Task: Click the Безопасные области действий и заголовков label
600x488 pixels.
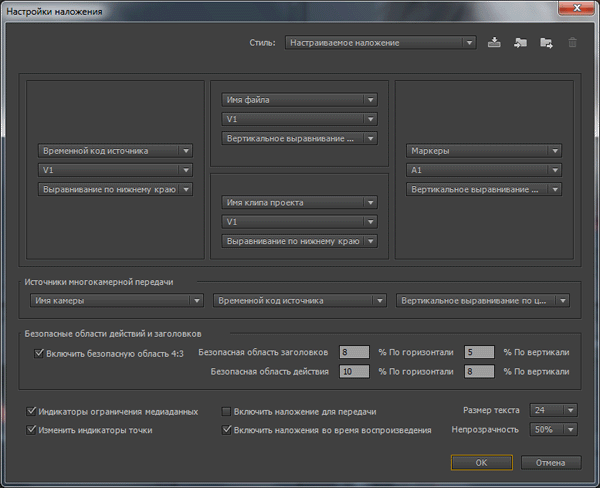Action: 113,334
